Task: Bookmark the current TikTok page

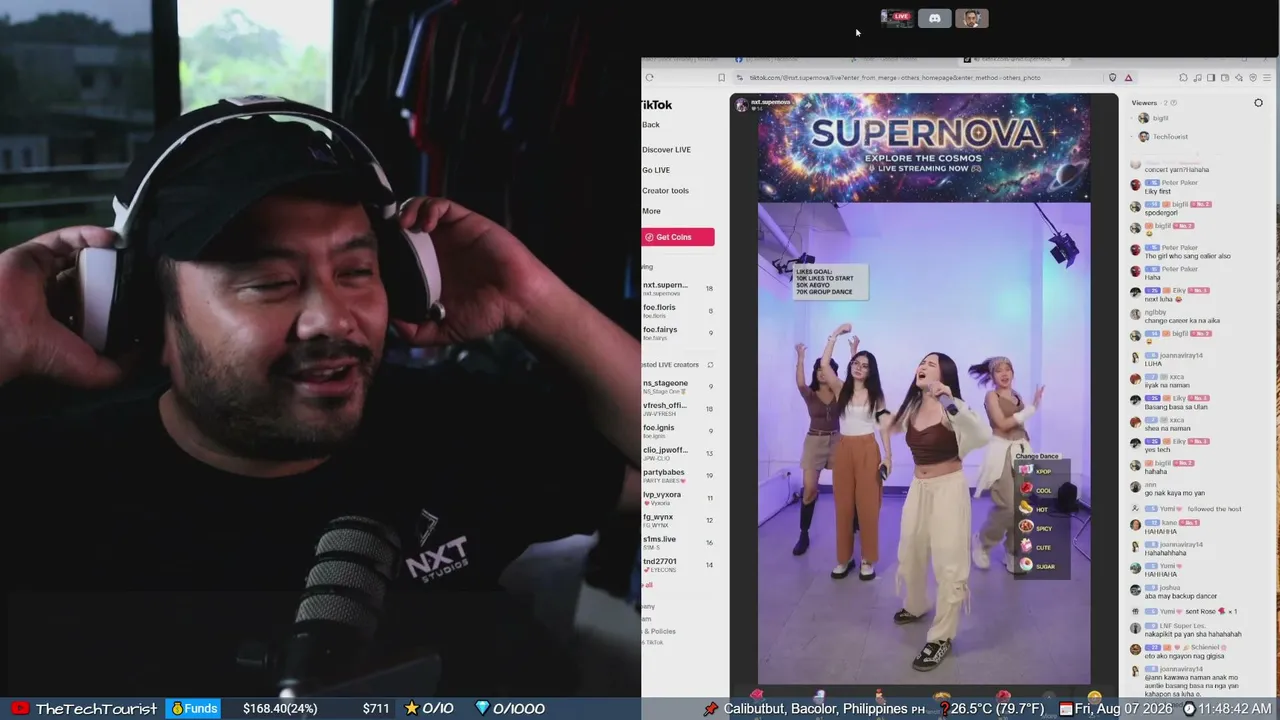Action: pyautogui.click(x=721, y=78)
